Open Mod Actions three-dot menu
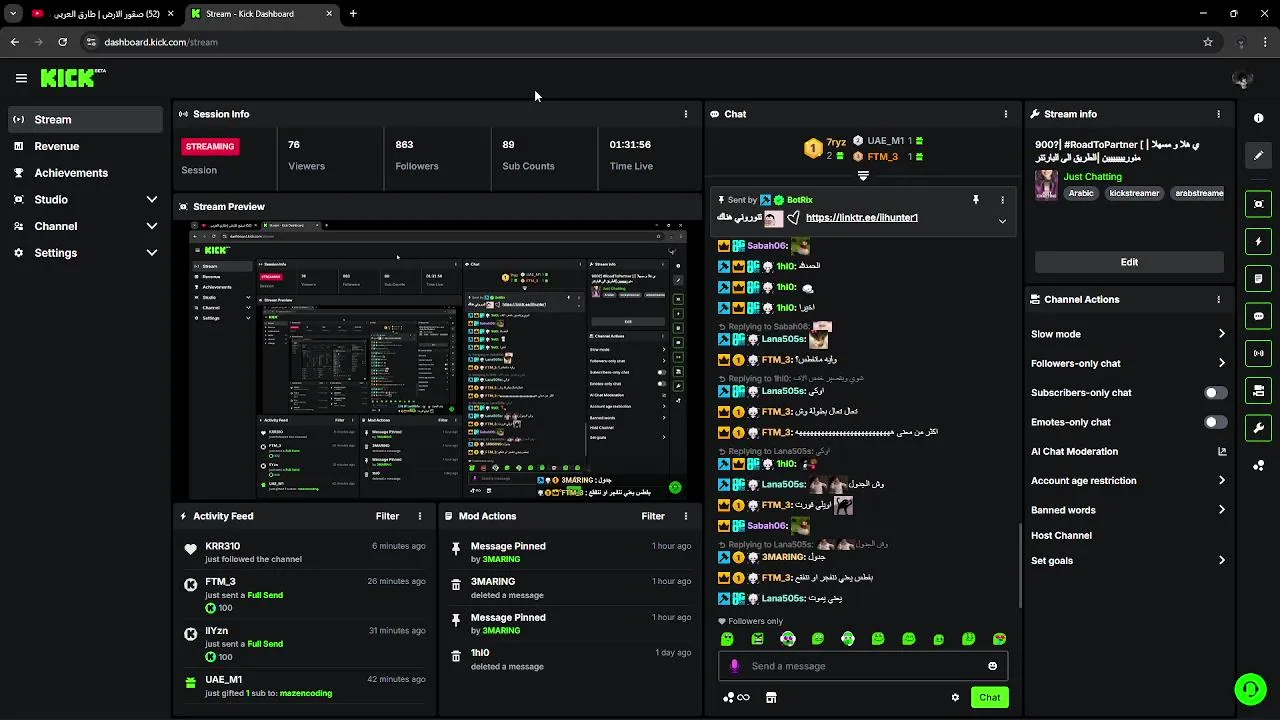The width and height of the screenshot is (1280, 720). click(x=686, y=516)
